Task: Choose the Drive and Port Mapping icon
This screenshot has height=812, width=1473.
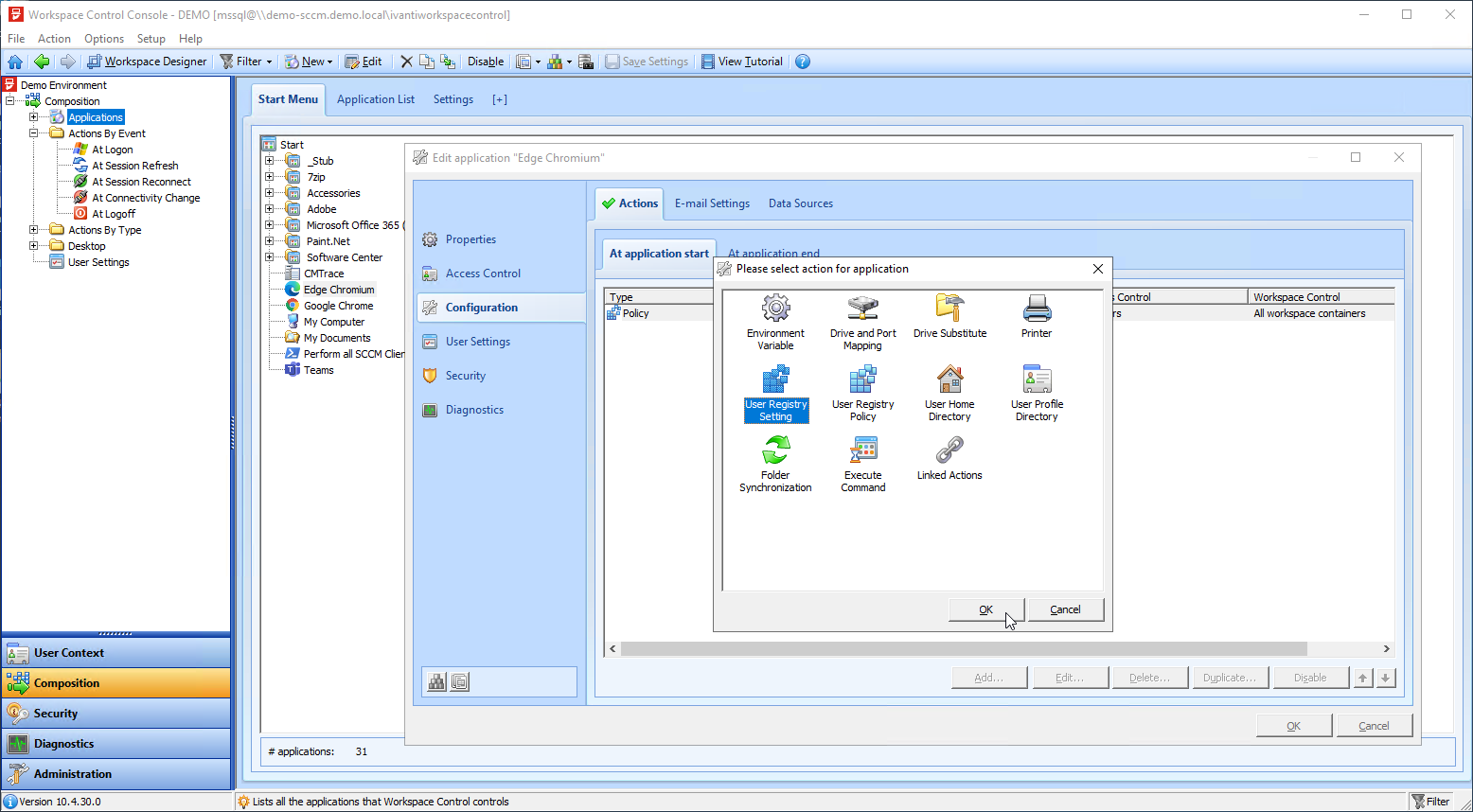Action: [862, 309]
